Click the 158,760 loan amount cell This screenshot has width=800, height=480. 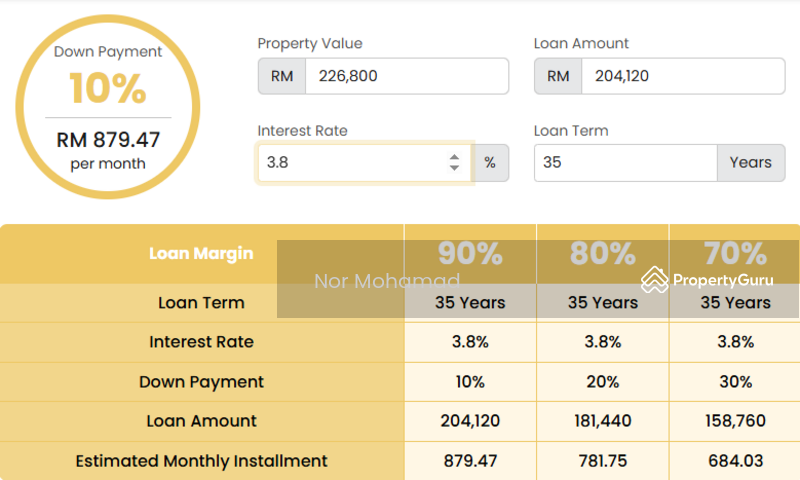pyautogui.click(x=734, y=421)
